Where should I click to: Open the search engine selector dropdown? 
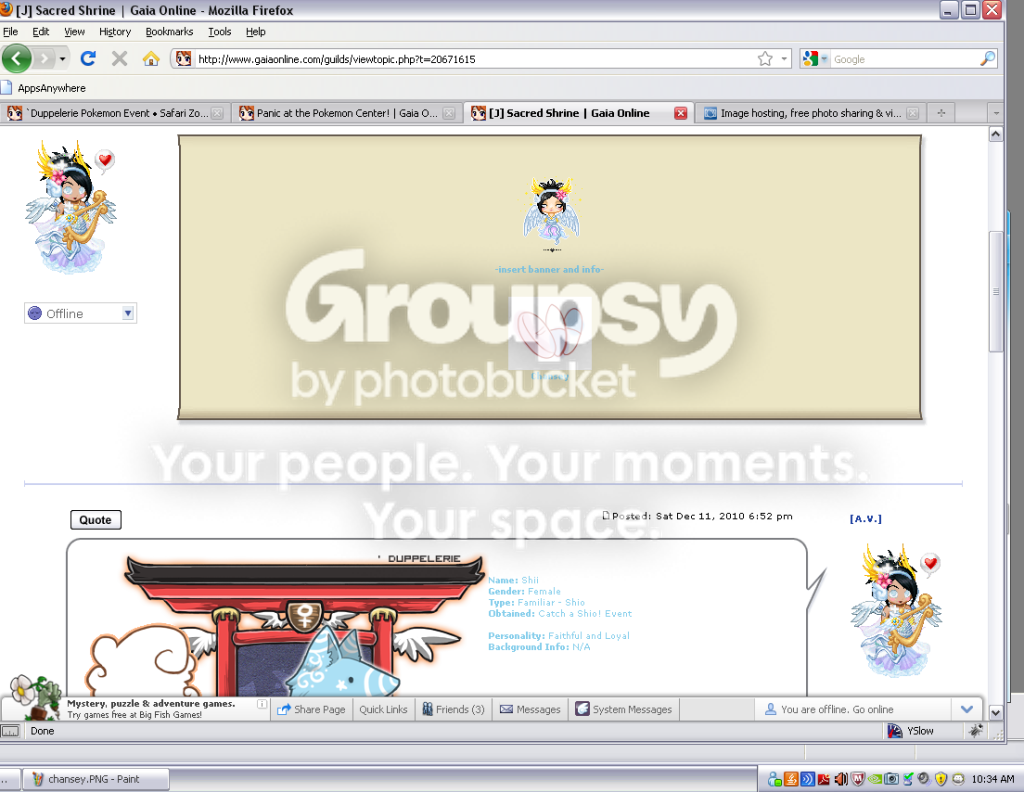click(815, 59)
